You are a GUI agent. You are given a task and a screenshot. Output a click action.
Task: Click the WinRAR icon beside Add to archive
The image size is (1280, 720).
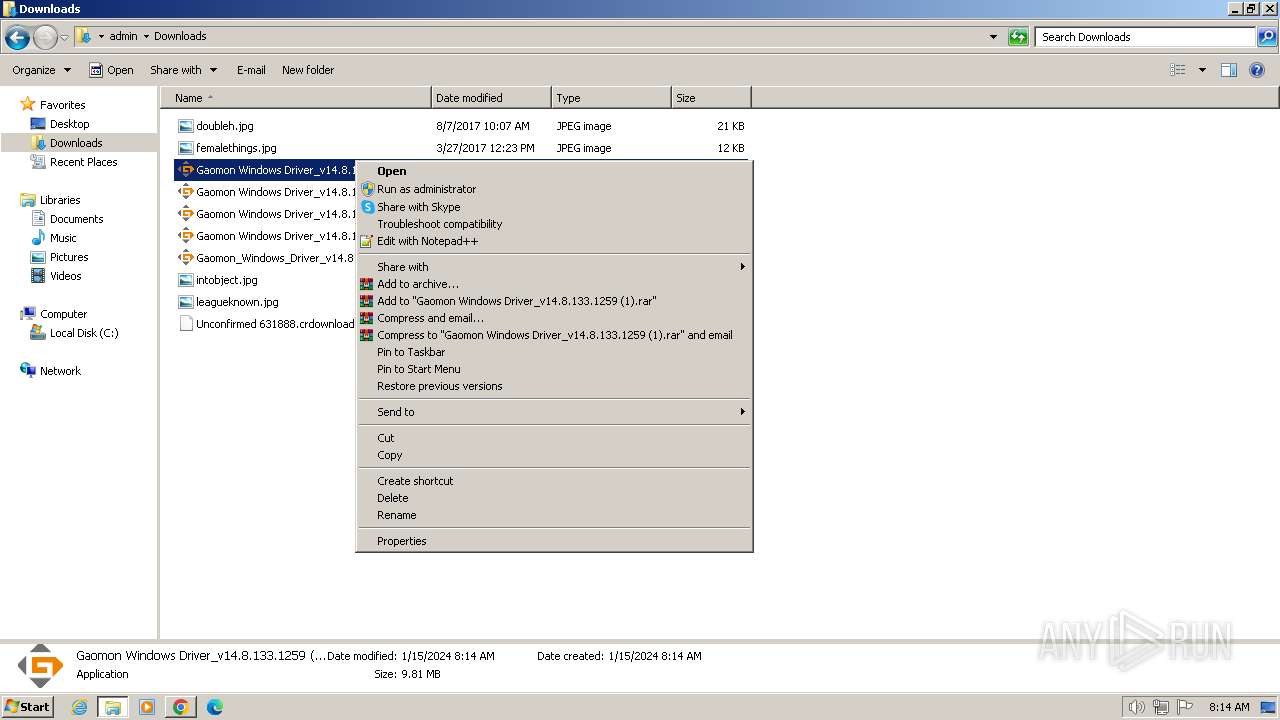tap(367, 284)
